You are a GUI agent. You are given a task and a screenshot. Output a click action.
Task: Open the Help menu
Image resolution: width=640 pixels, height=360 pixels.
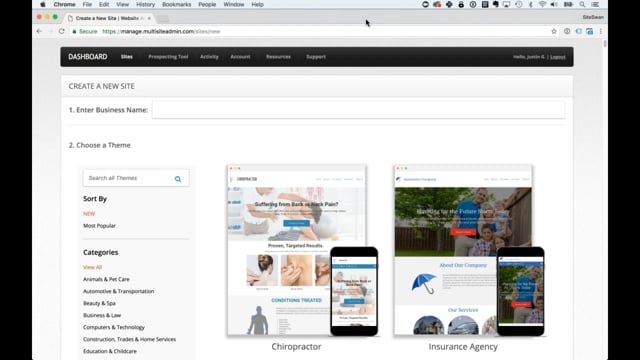click(x=257, y=4)
